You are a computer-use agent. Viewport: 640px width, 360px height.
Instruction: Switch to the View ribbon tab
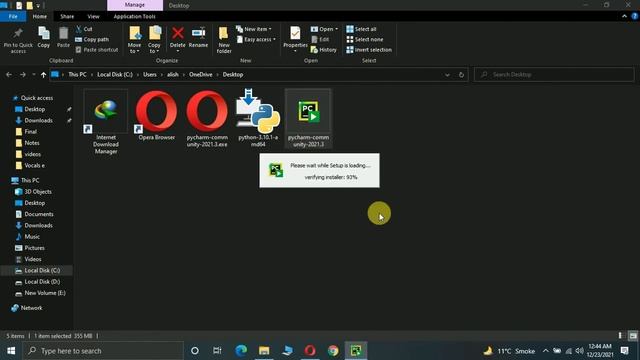(x=93, y=16)
